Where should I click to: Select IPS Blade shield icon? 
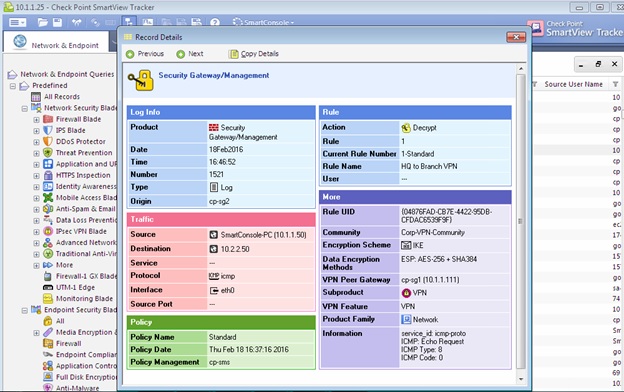(48, 130)
